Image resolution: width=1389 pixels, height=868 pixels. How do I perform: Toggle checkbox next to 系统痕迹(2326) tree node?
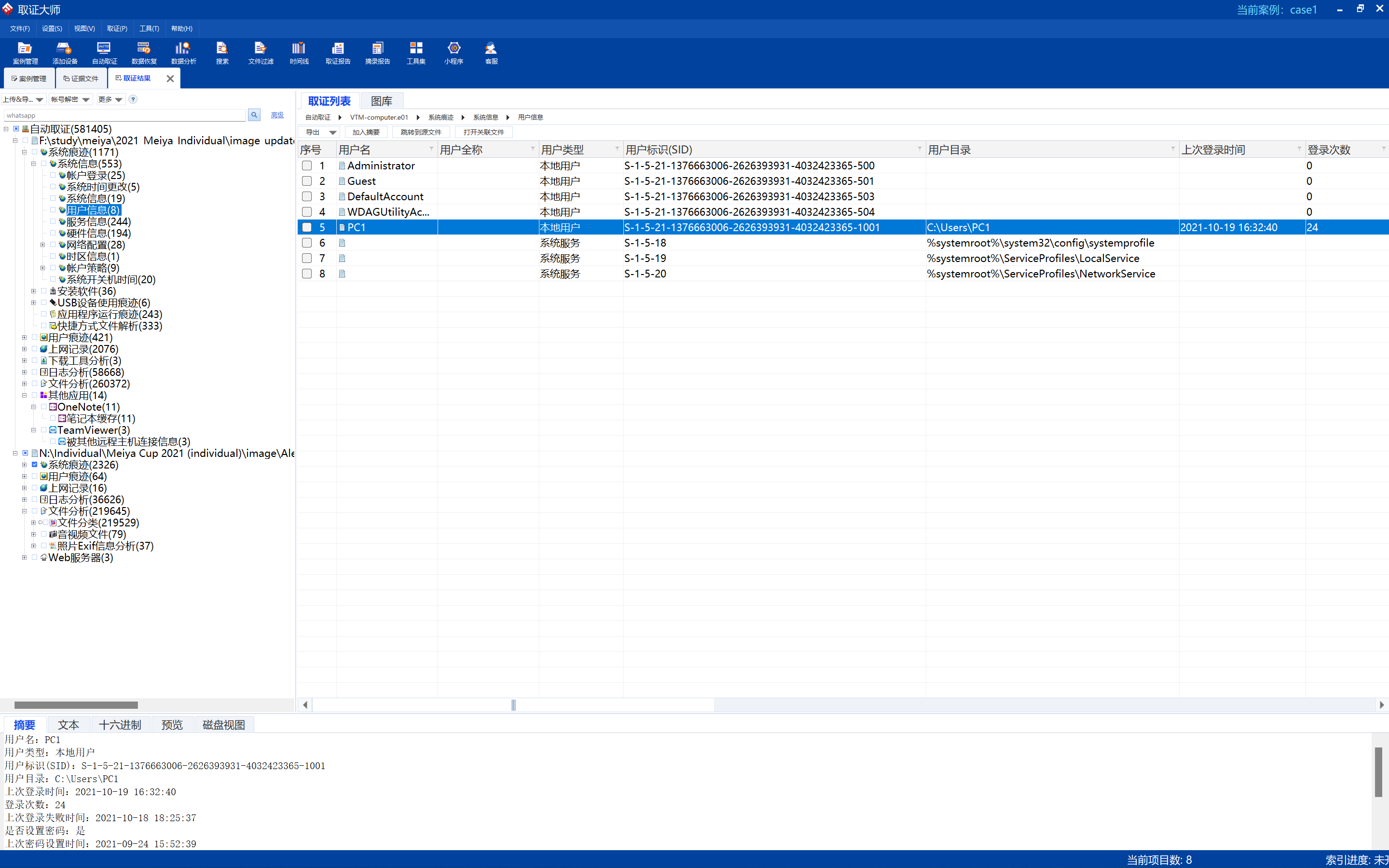pyautogui.click(x=34, y=465)
